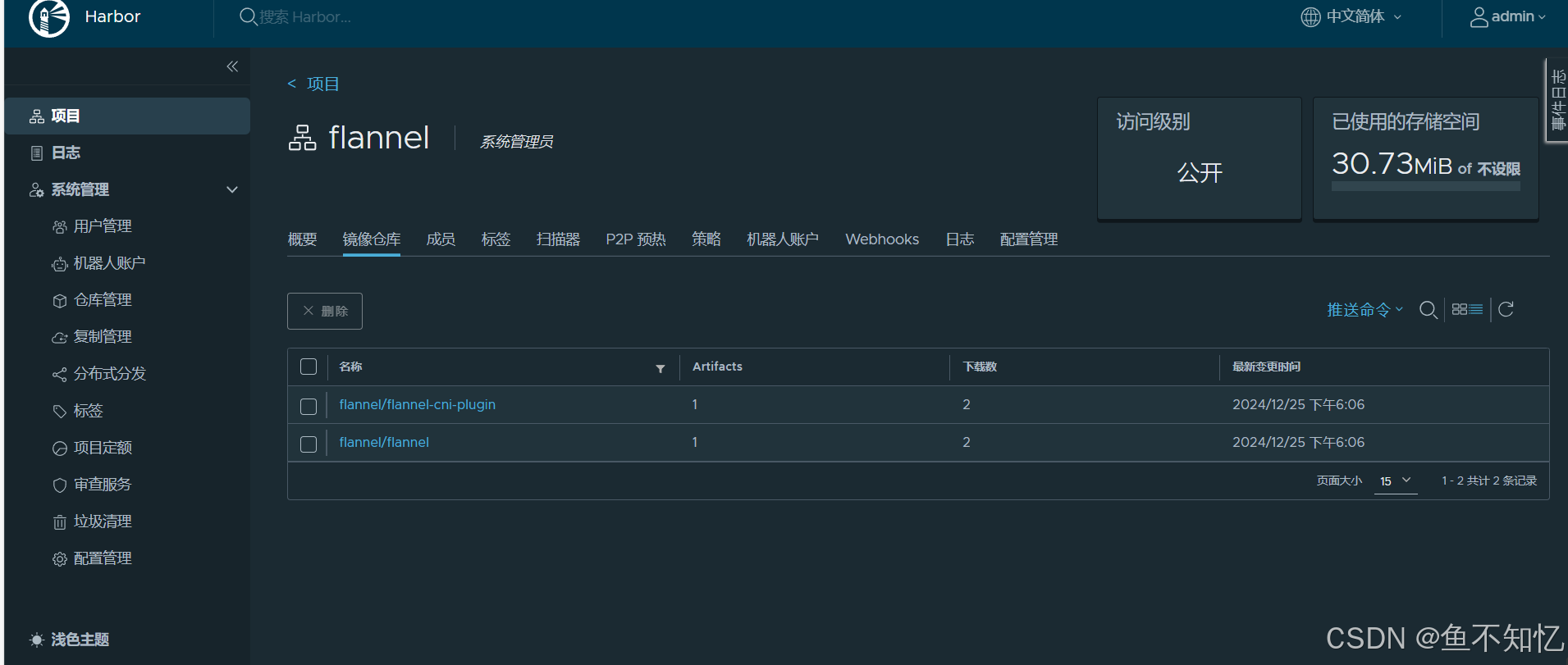
Task: Go back to 项目 breadcrumb link
Action: coord(322,84)
